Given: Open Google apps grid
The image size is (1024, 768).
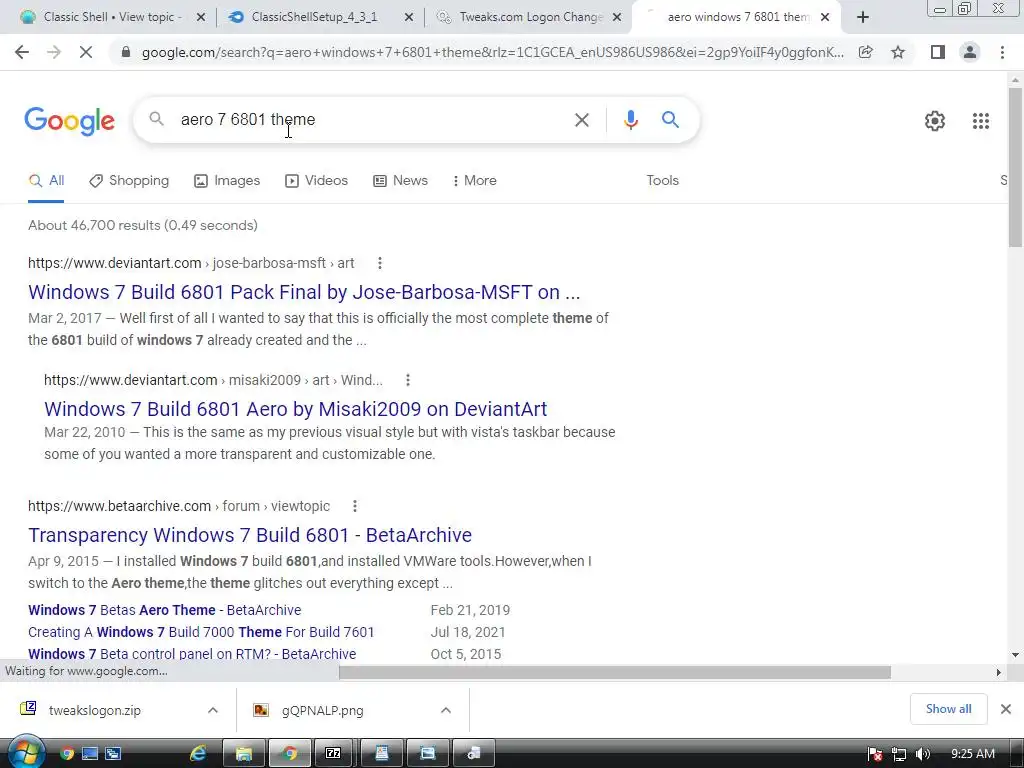Looking at the screenshot, I should pos(980,121).
